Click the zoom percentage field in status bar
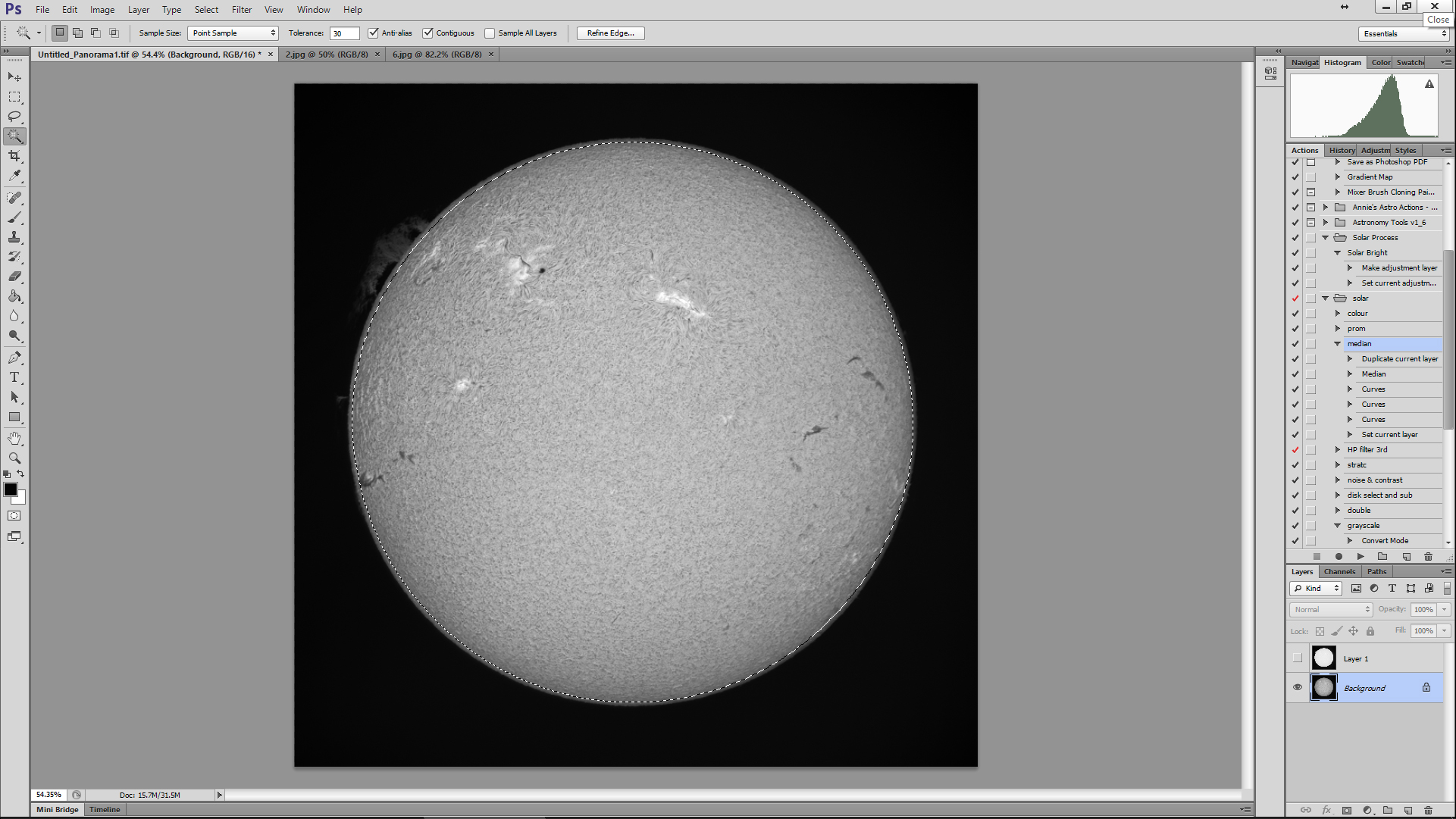This screenshot has height=819, width=1456. (49, 795)
